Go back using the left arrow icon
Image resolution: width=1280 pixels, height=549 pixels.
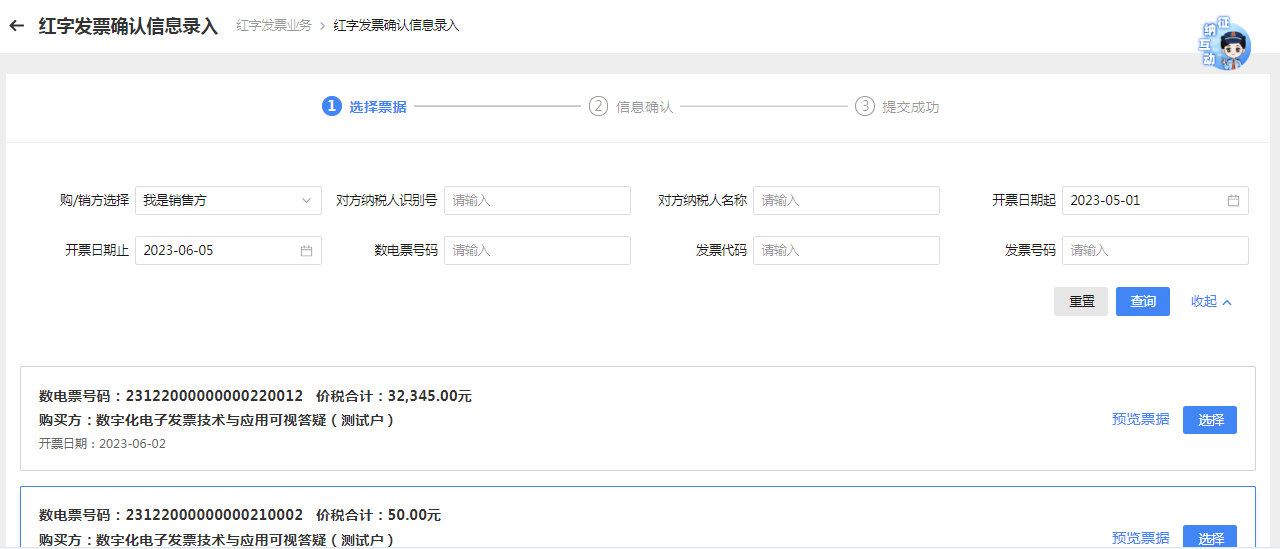(16, 26)
